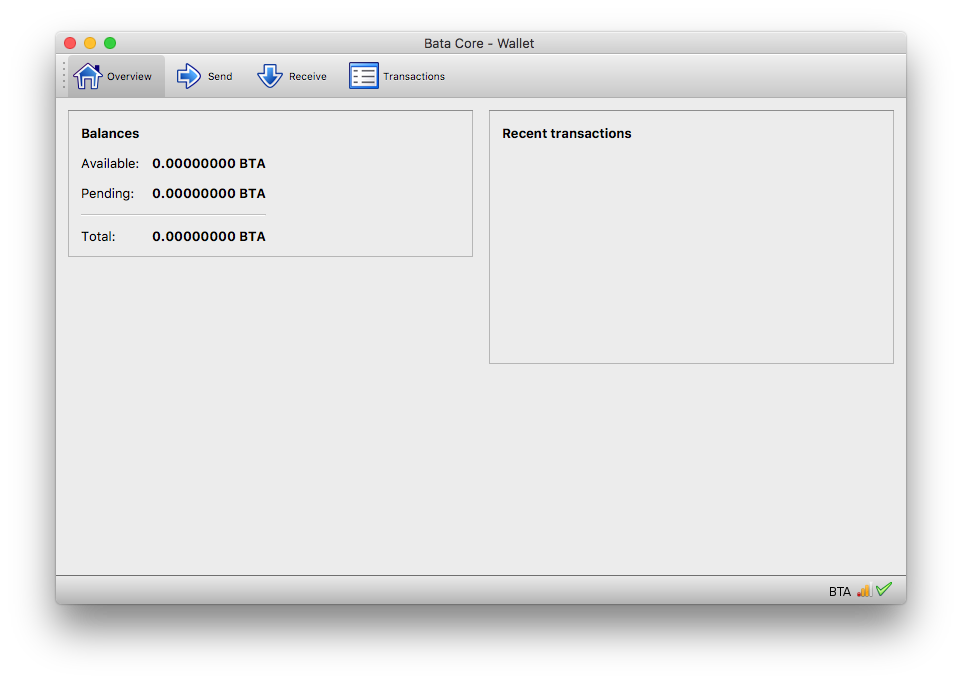The image size is (962, 684).
Task: Minimize window with the yellow button
Action: [x=90, y=43]
